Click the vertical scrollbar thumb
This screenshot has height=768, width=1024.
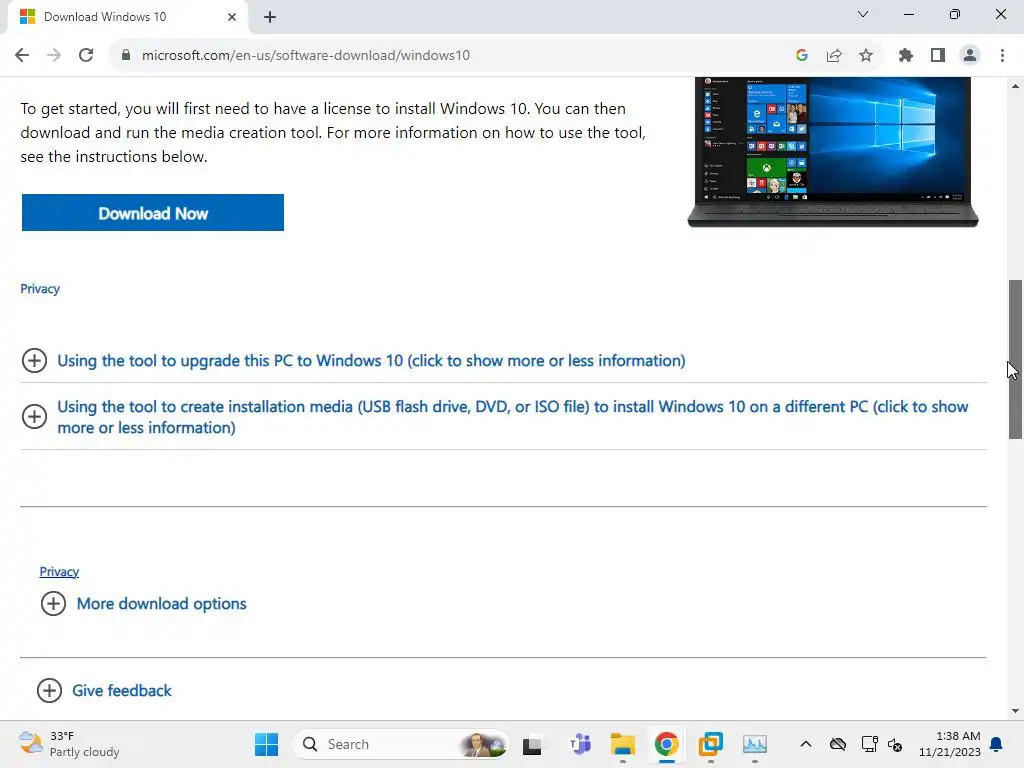(x=1015, y=359)
